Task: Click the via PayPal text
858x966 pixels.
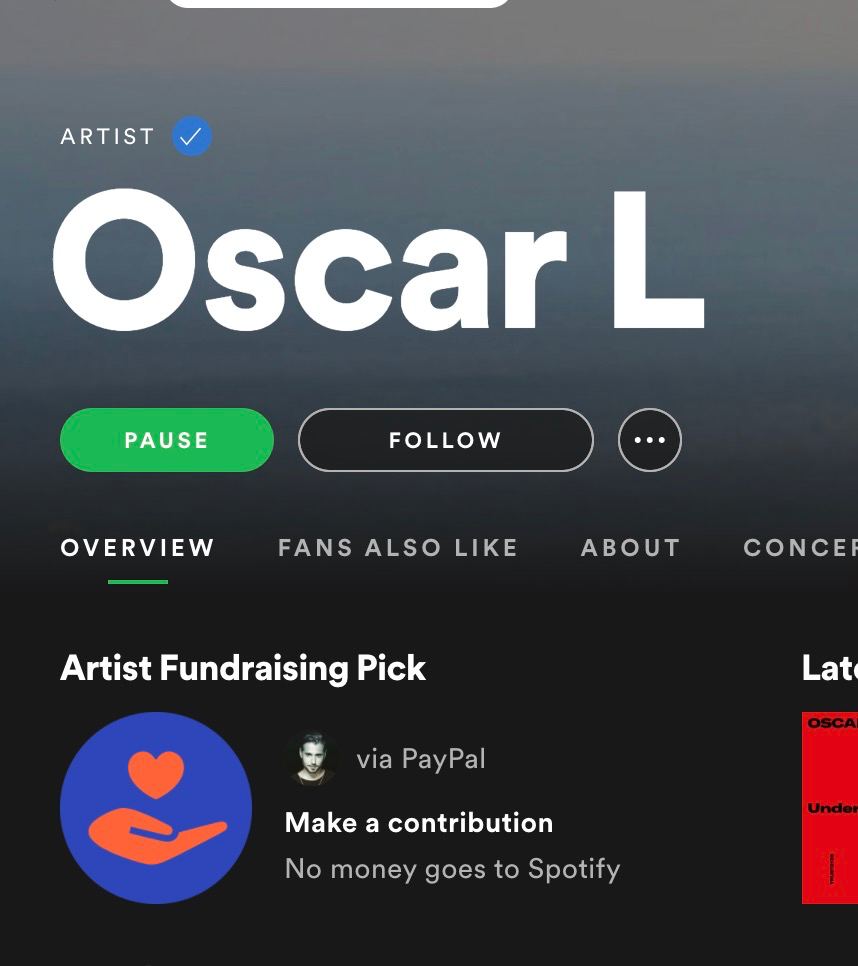Action: coord(421,759)
